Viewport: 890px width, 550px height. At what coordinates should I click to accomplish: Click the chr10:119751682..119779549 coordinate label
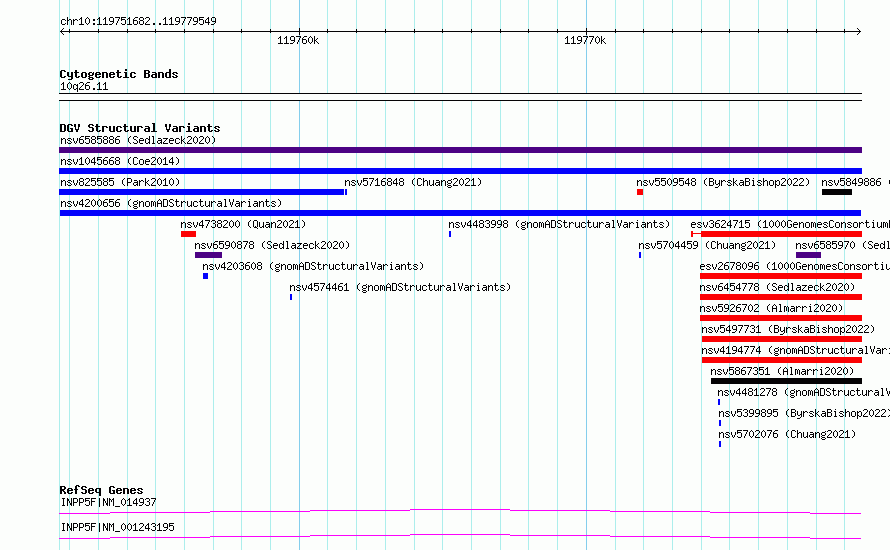(x=138, y=22)
